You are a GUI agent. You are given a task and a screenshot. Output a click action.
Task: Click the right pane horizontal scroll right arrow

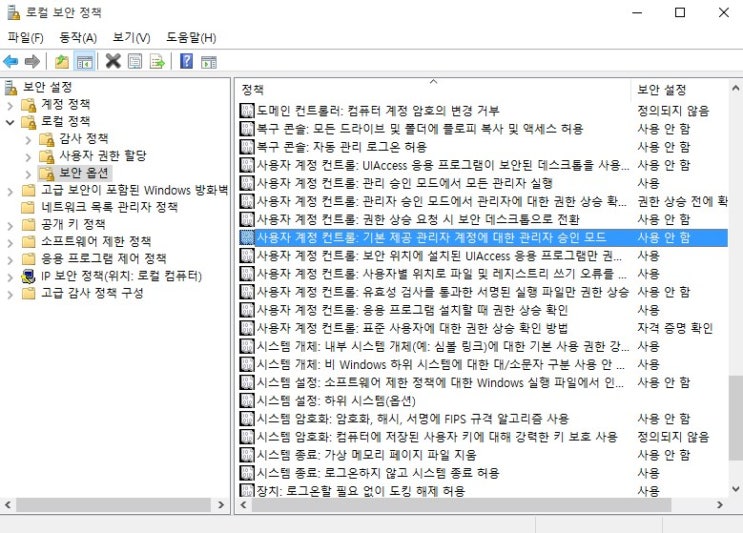point(720,505)
